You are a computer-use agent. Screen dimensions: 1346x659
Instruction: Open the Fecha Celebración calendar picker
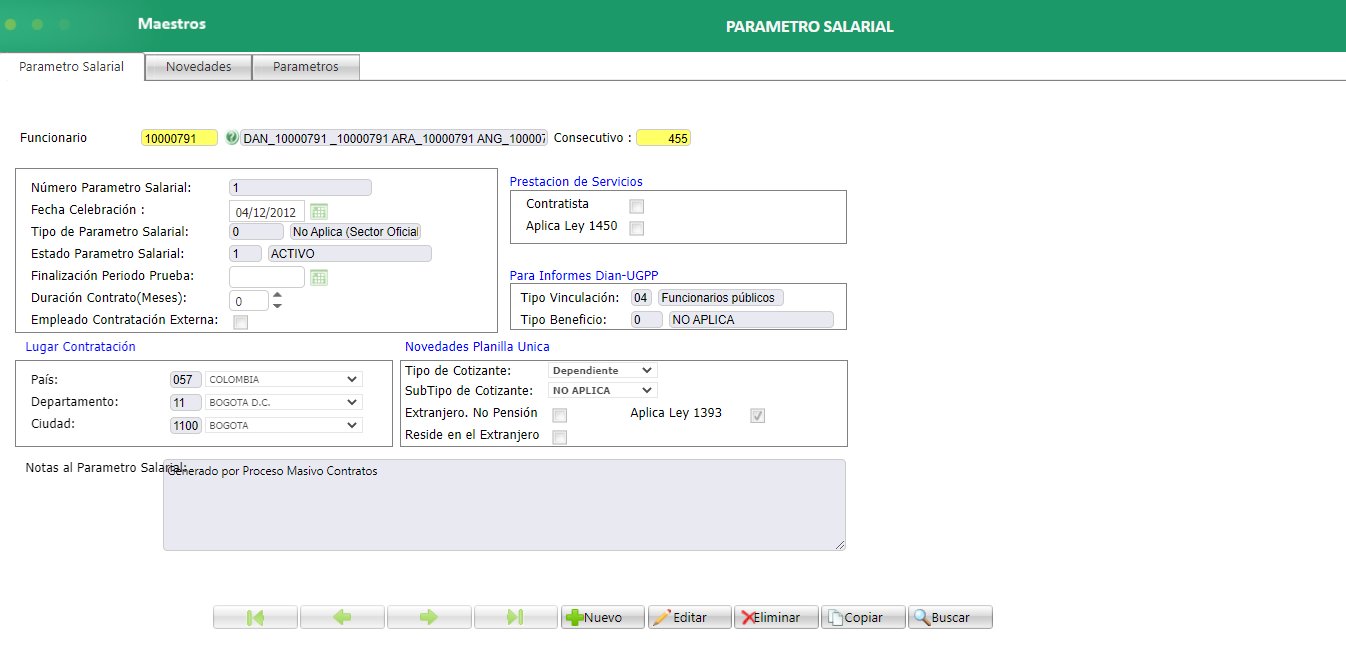tap(319, 211)
